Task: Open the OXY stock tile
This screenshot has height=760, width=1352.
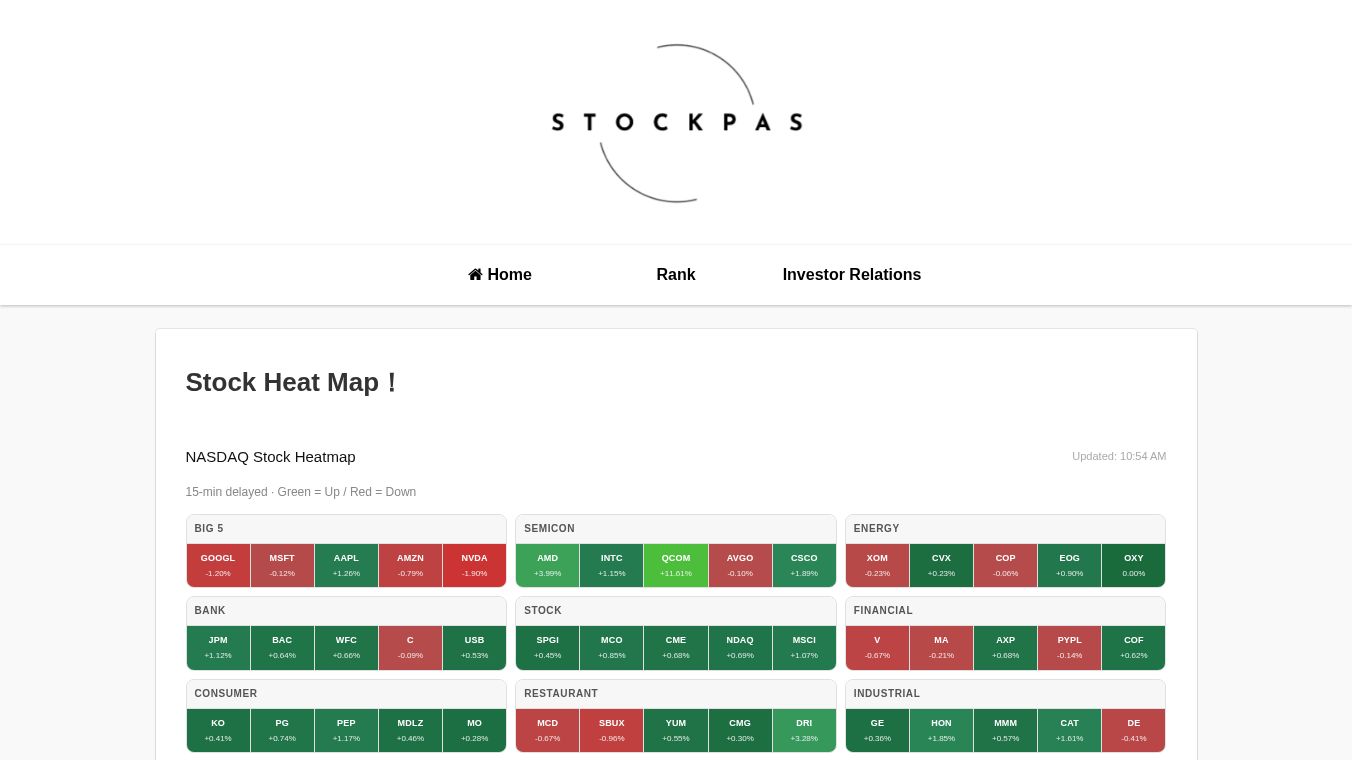Action: point(1133,565)
